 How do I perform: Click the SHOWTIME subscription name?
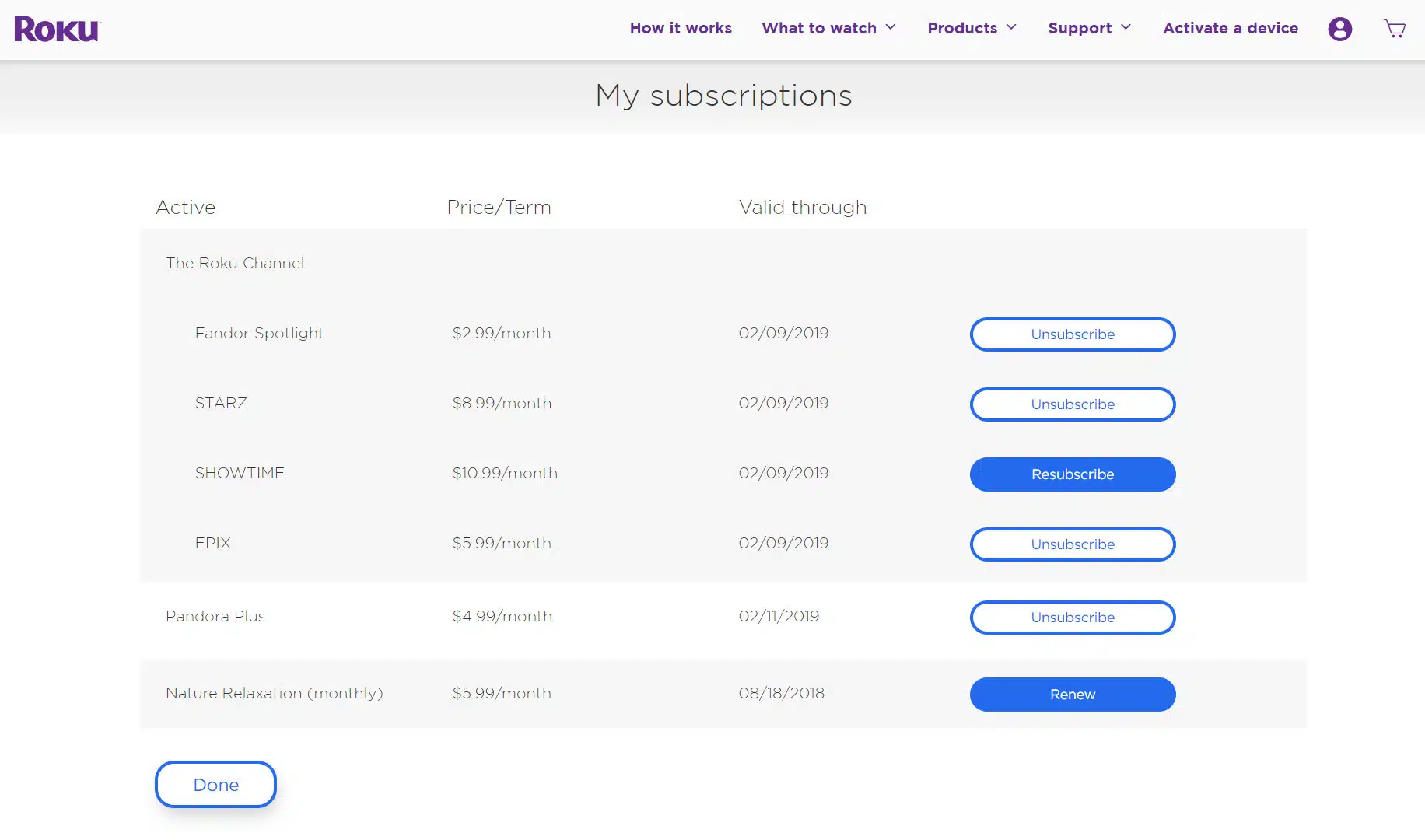240,473
